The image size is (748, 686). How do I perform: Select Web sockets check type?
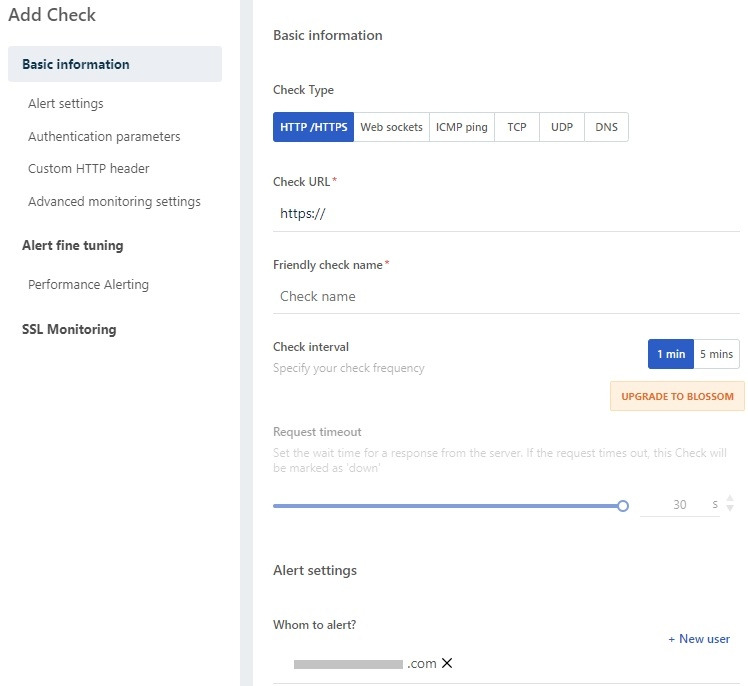(391, 127)
